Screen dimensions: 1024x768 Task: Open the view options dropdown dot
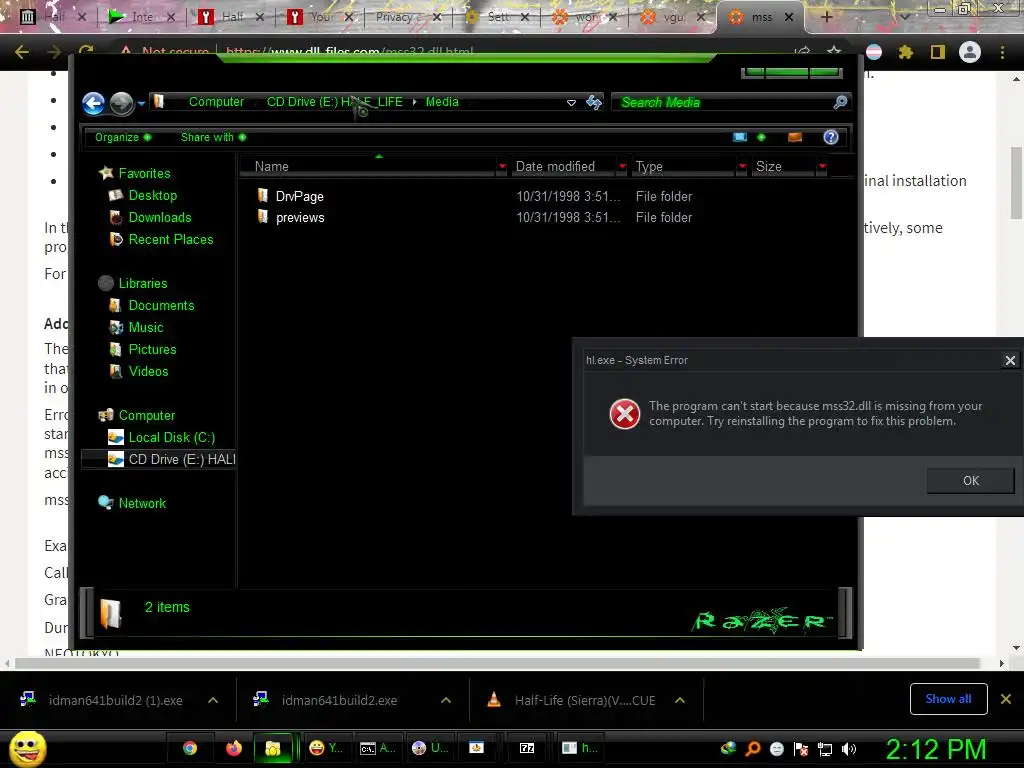tap(761, 137)
